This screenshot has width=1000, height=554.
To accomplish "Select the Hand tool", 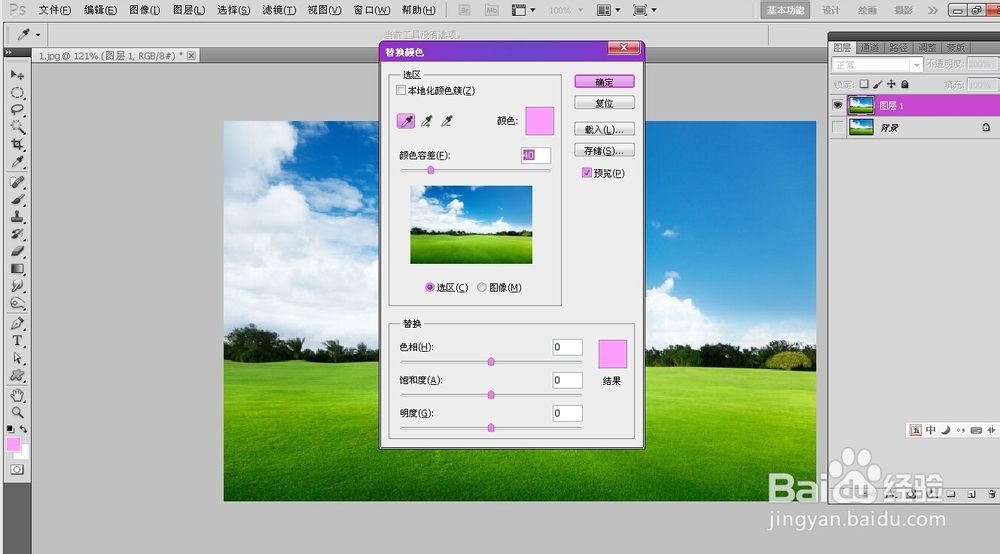I will (17, 395).
